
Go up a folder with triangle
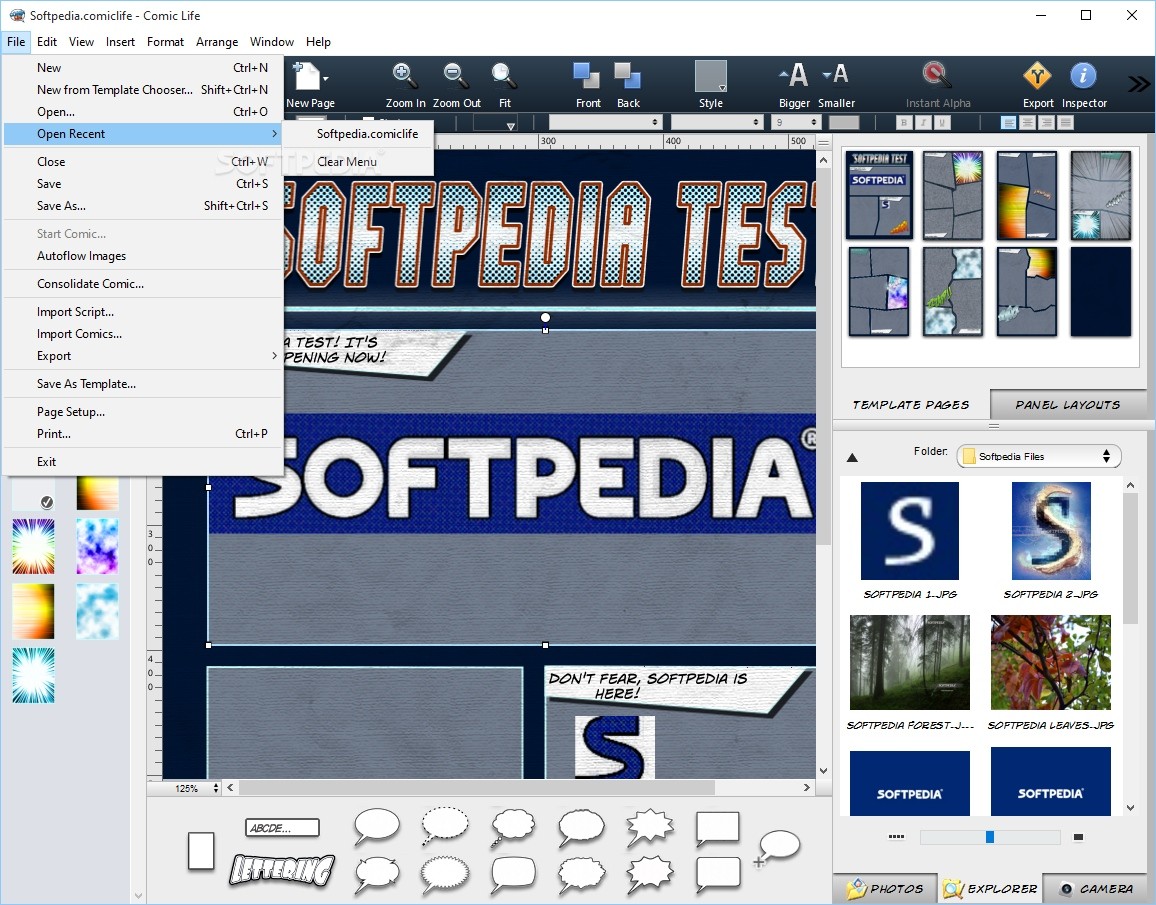click(x=852, y=458)
